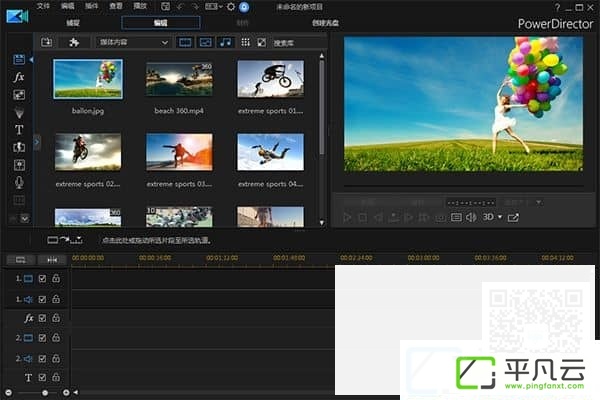
Task: Click timeline zoom out minus button
Action: pyautogui.click(x=8, y=393)
